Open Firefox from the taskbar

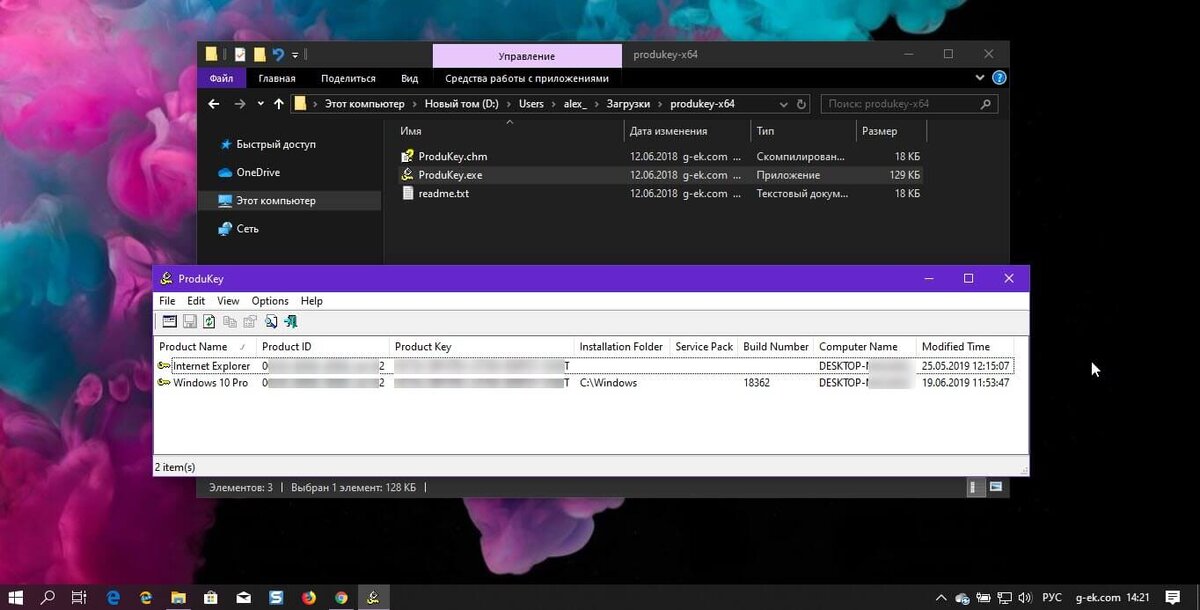(x=309, y=597)
